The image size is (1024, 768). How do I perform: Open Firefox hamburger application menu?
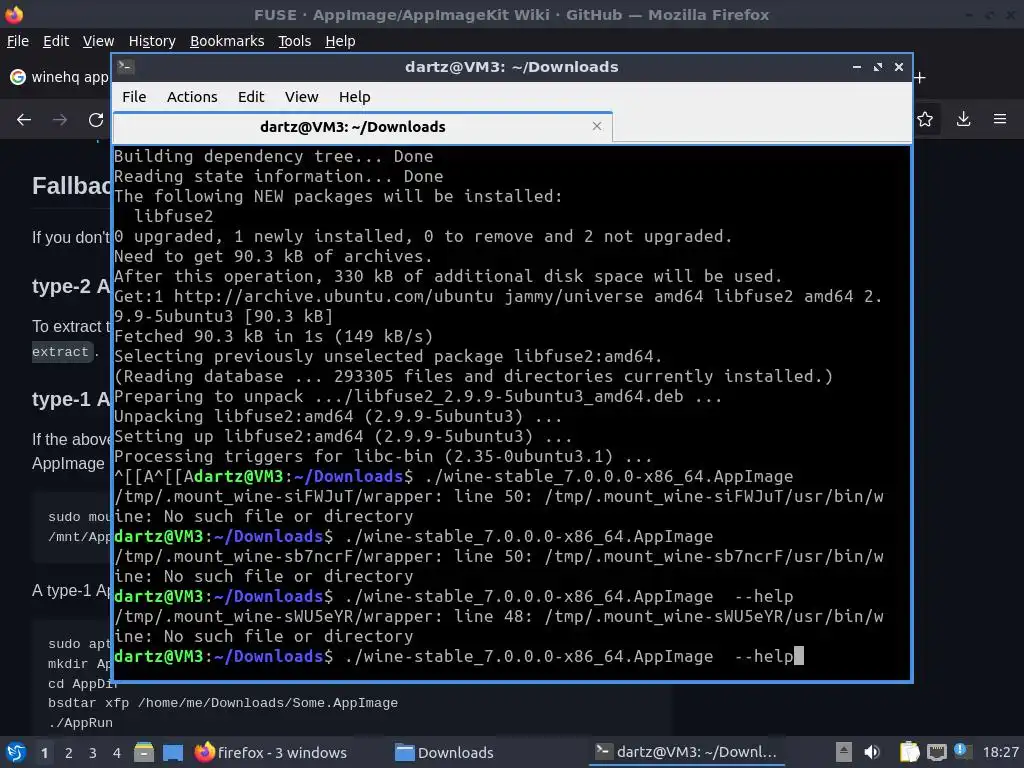point(1000,119)
